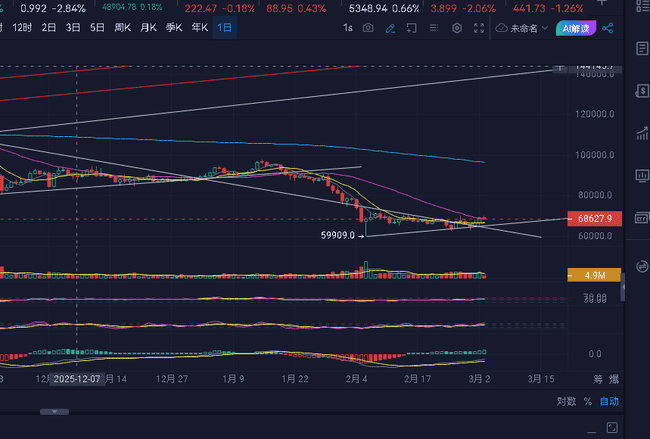Toggle 对数 logarithmic scale

click(x=566, y=401)
